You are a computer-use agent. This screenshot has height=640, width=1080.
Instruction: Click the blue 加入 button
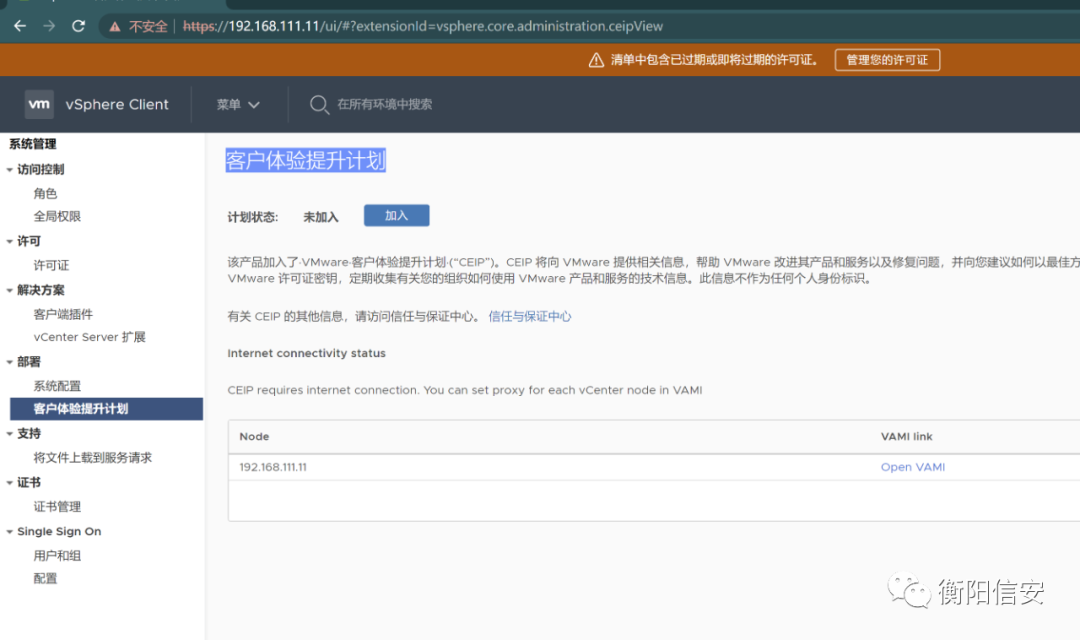(x=397, y=216)
